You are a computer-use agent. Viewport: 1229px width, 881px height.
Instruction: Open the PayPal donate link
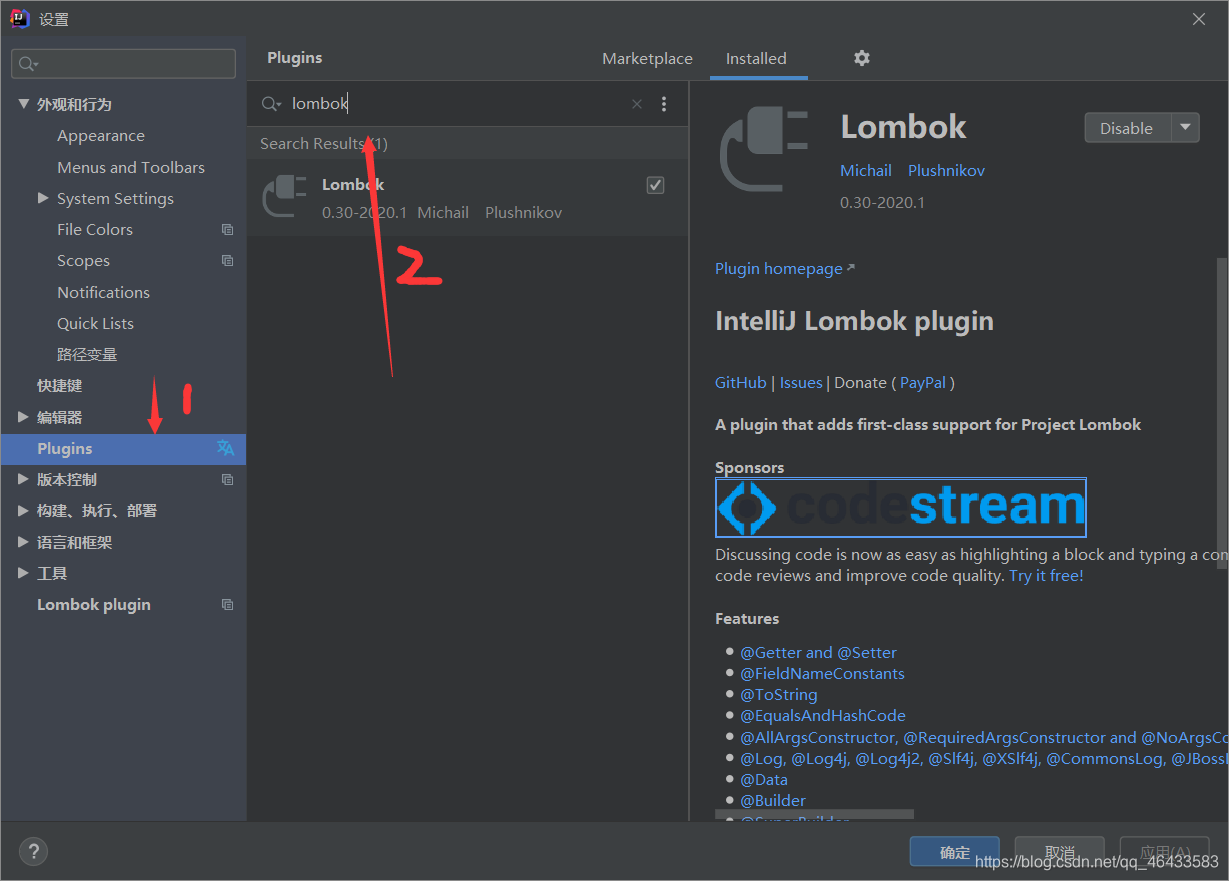point(923,383)
